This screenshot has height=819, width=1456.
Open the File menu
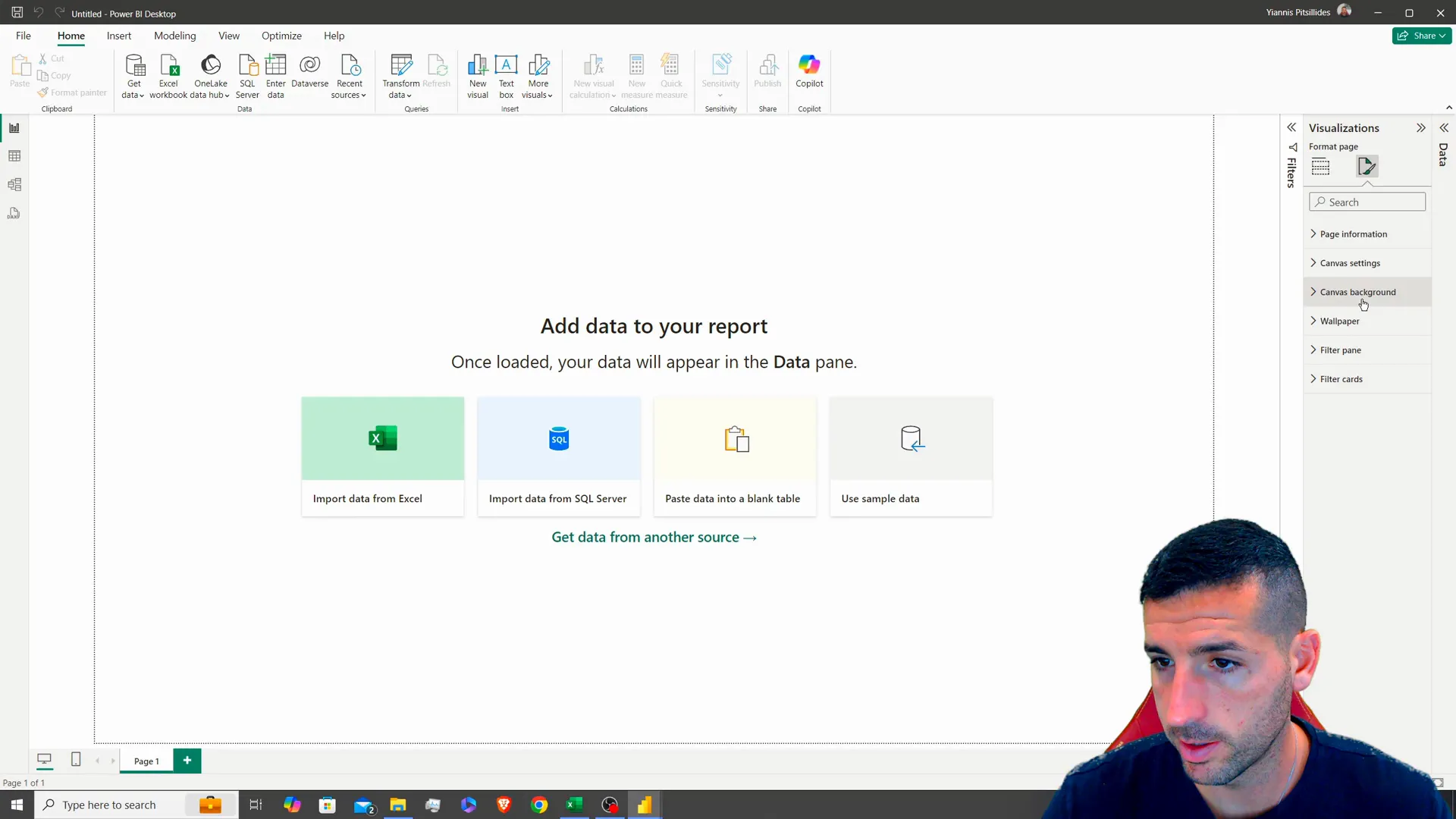click(24, 36)
